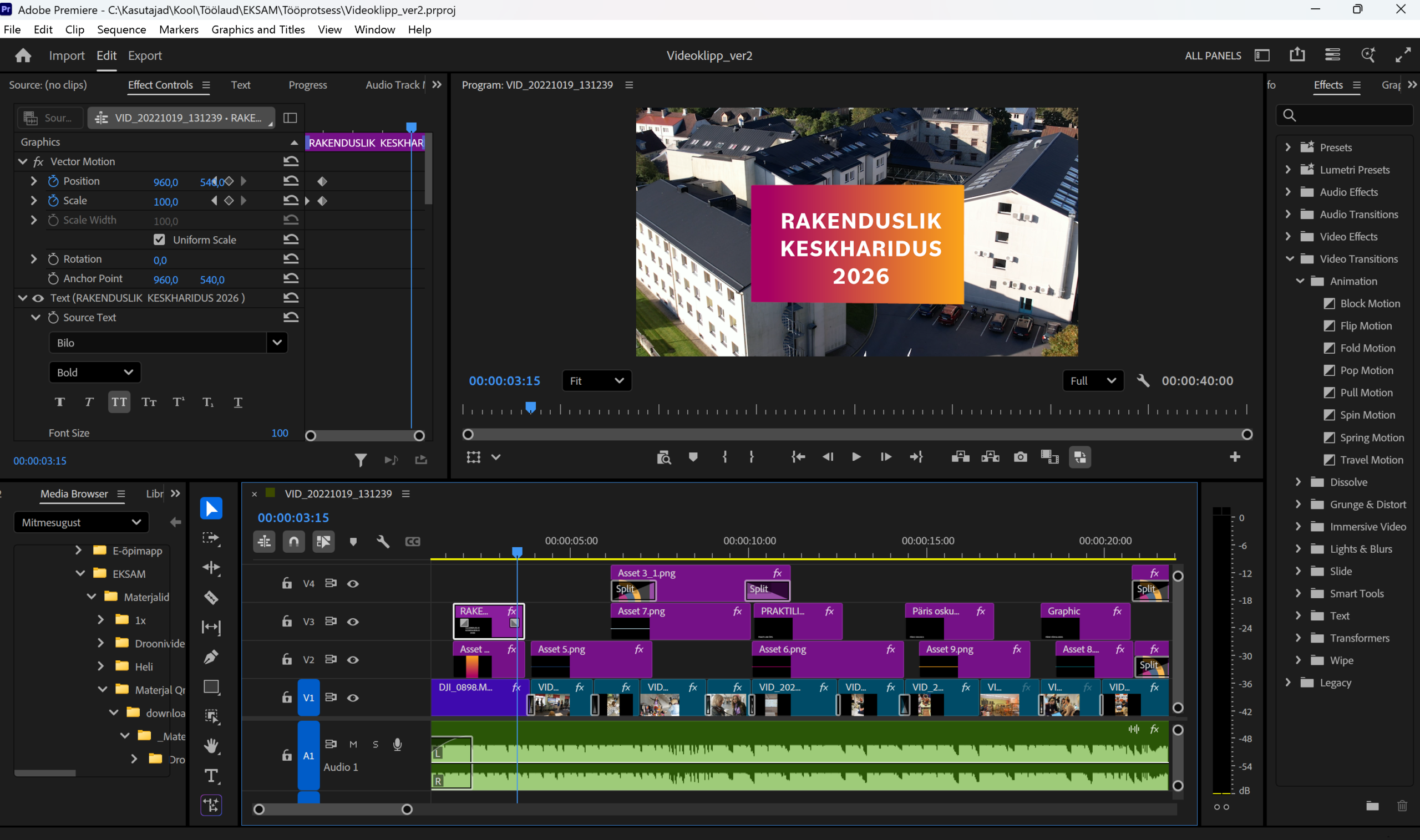This screenshot has width=1420, height=840.
Task: Toggle Snap in Timeline magnet icon
Action: [294, 541]
